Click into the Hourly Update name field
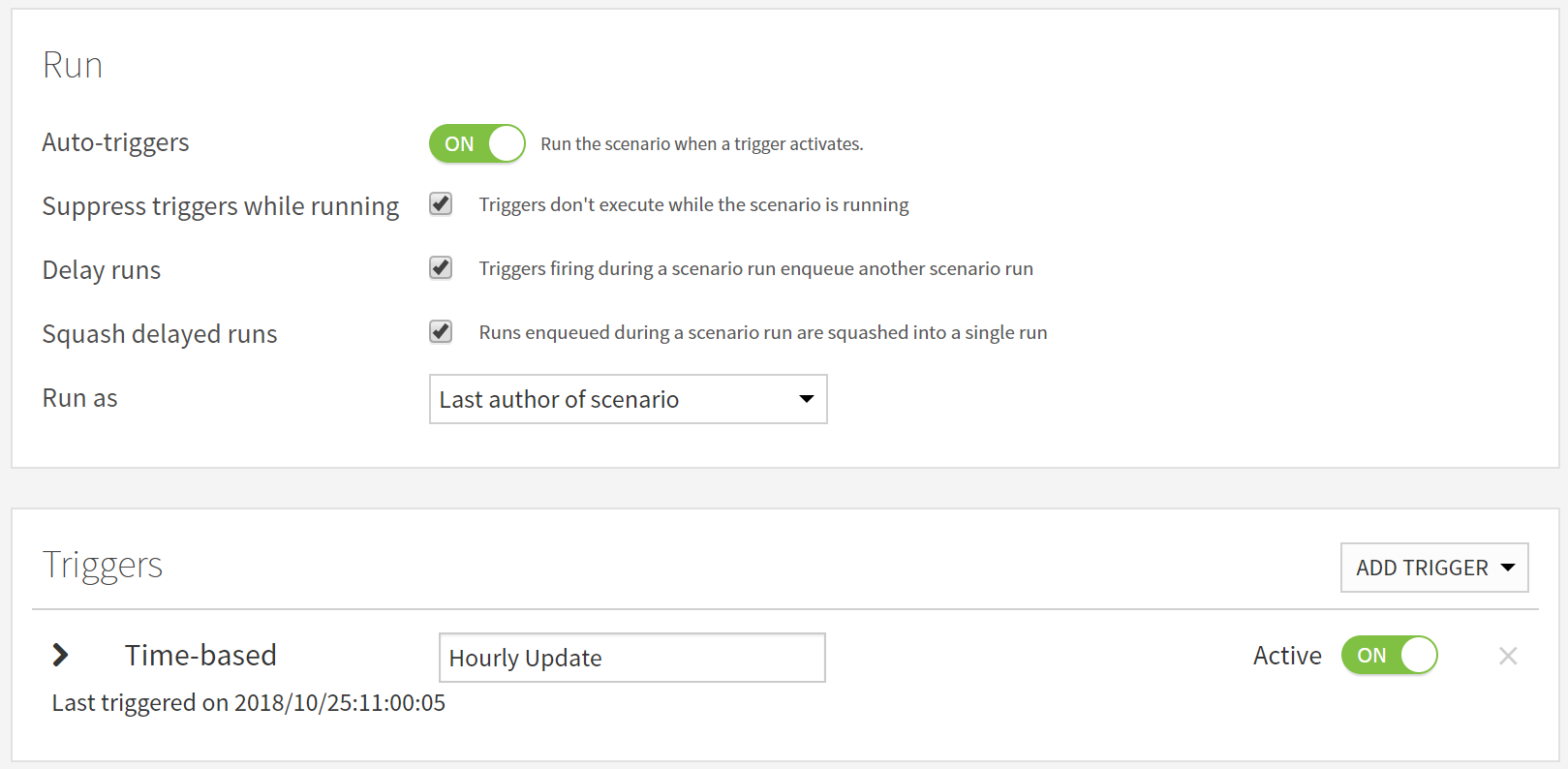 (x=632, y=658)
